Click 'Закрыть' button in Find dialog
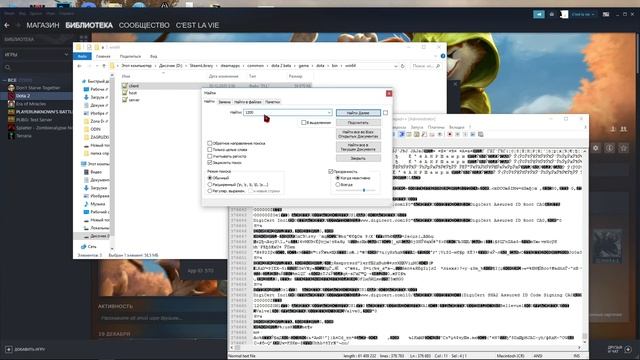Viewport: 640px width, 360px height. tap(358, 158)
